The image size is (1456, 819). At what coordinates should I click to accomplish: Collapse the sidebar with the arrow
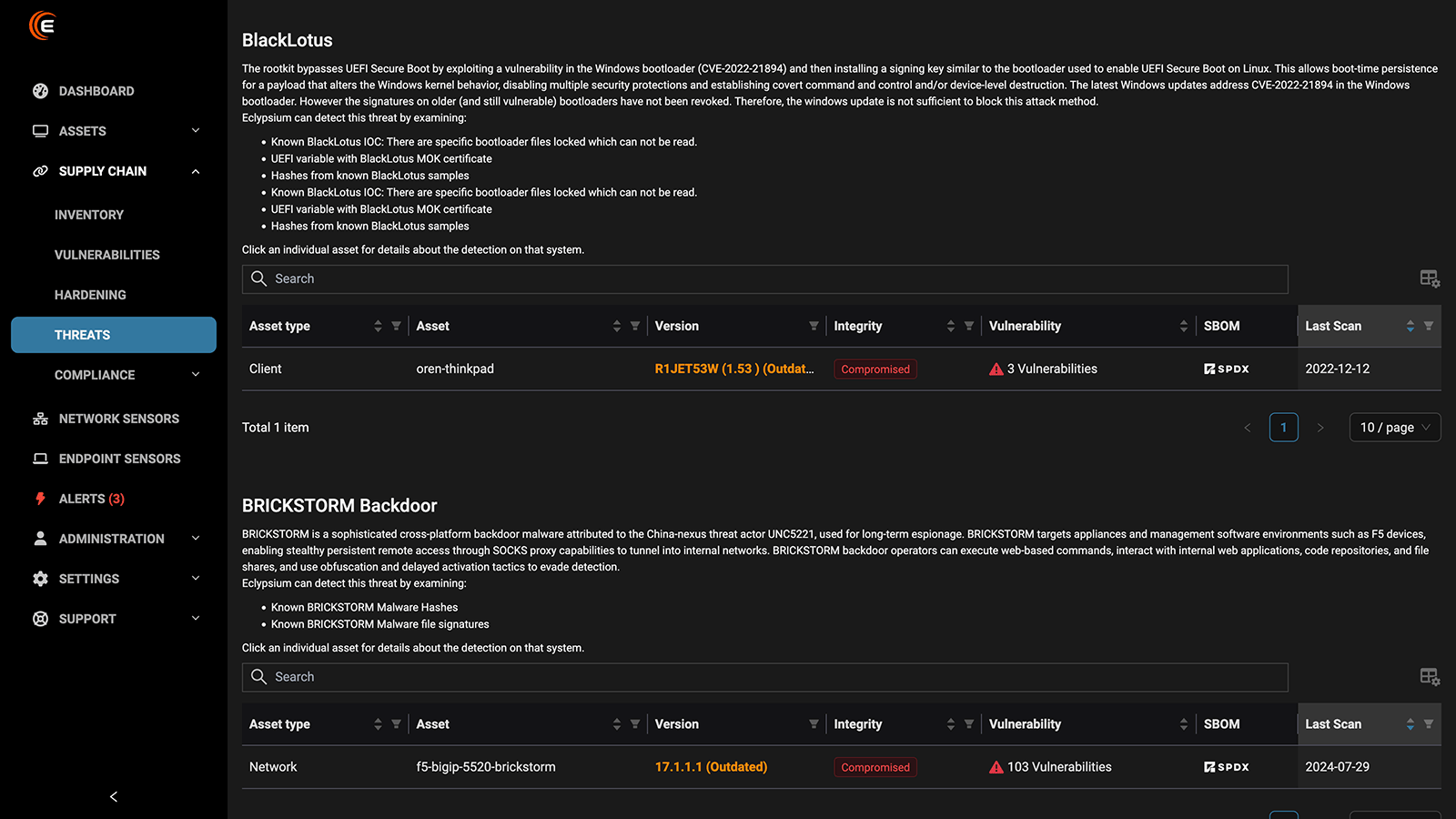coord(114,796)
